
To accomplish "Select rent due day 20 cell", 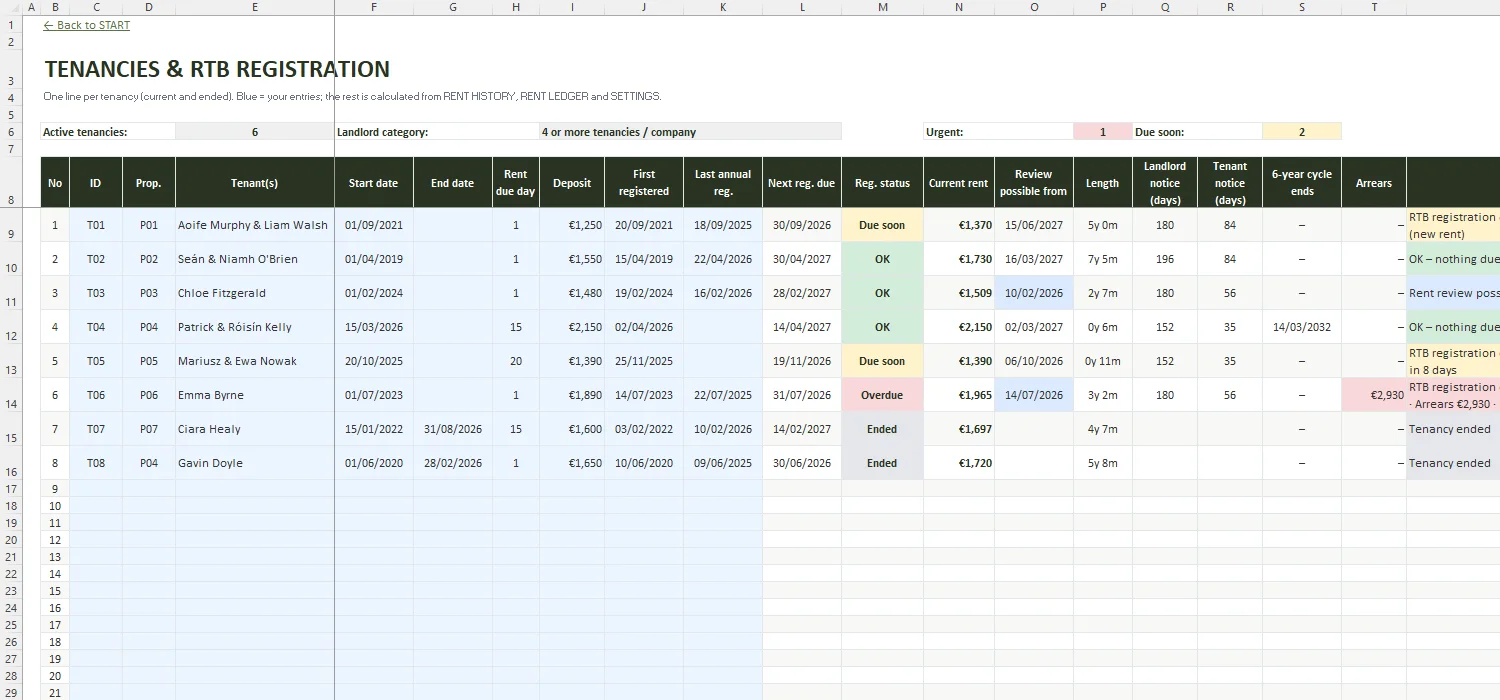I will pyautogui.click(x=516, y=361).
